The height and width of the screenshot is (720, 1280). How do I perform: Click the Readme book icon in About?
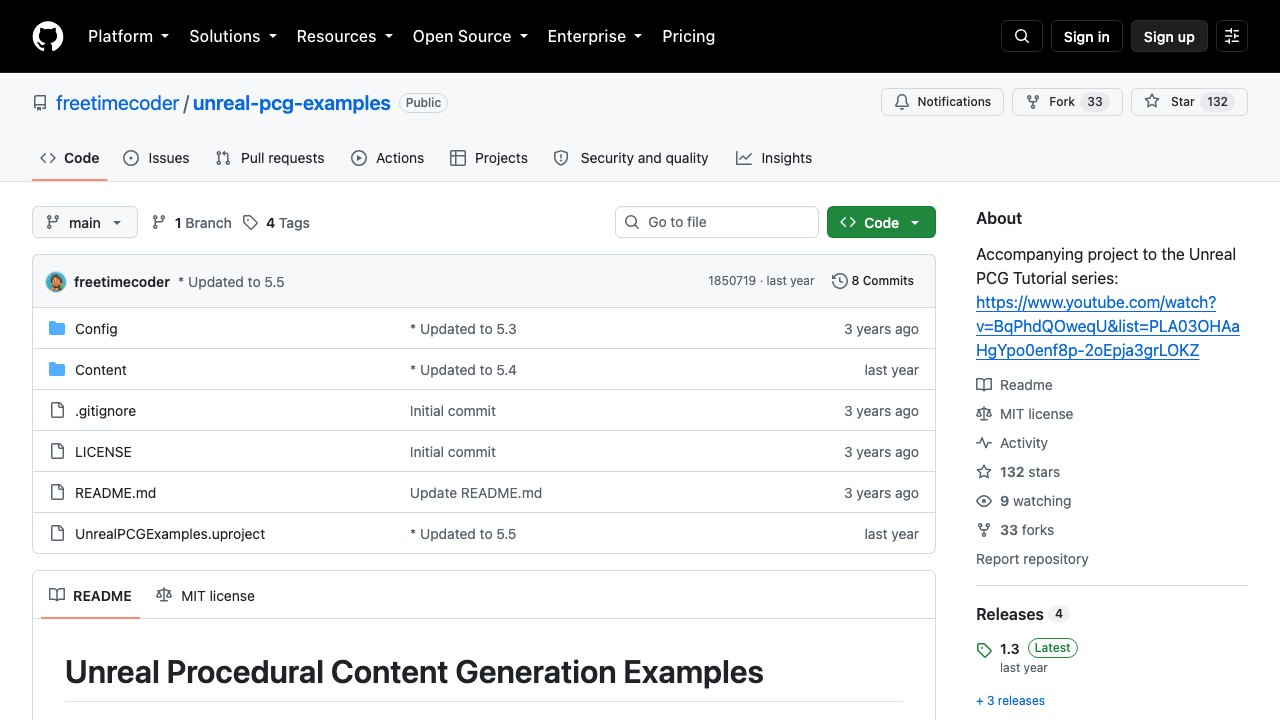pos(984,385)
